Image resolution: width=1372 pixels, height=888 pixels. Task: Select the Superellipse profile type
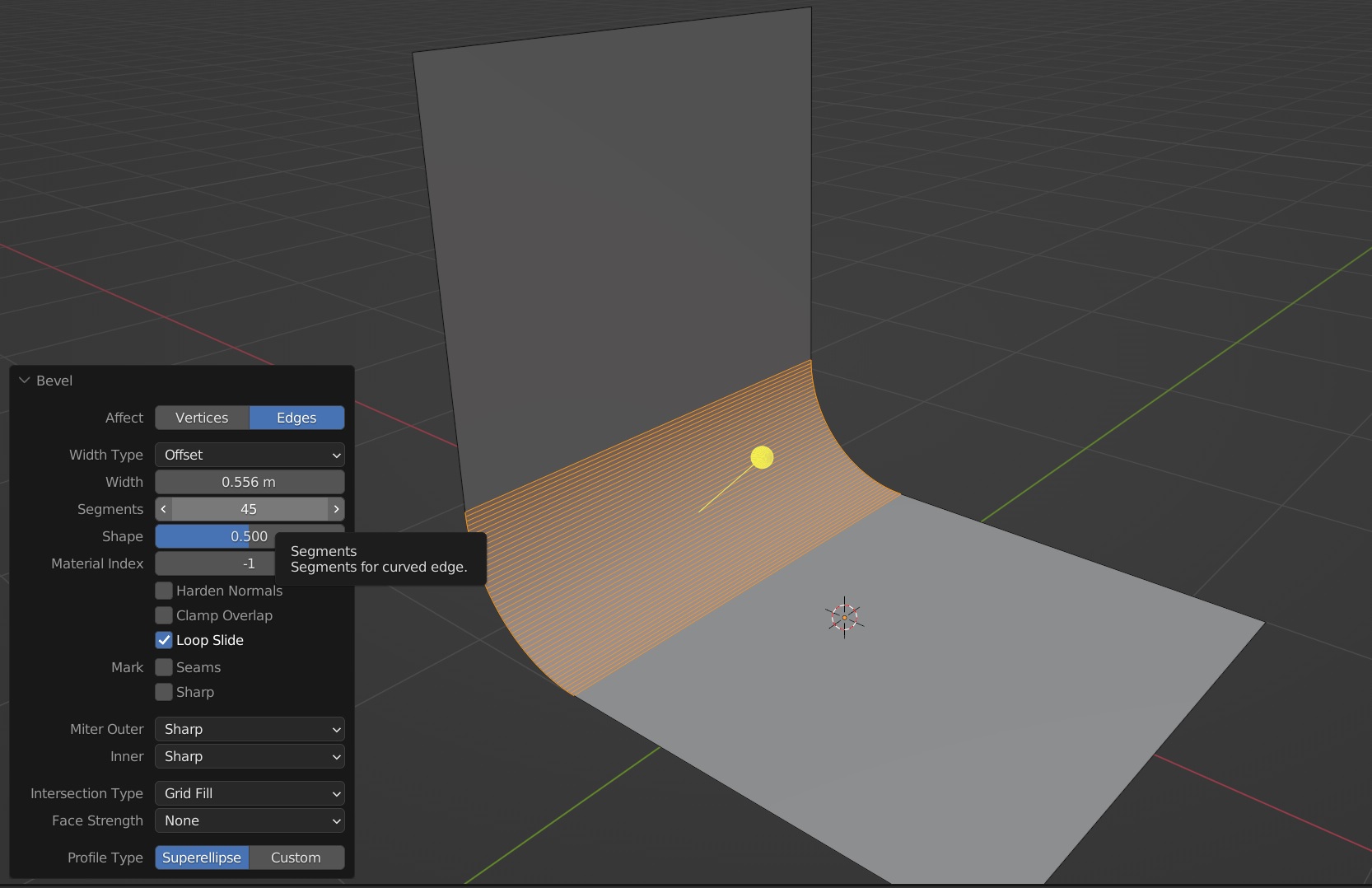click(x=202, y=858)
